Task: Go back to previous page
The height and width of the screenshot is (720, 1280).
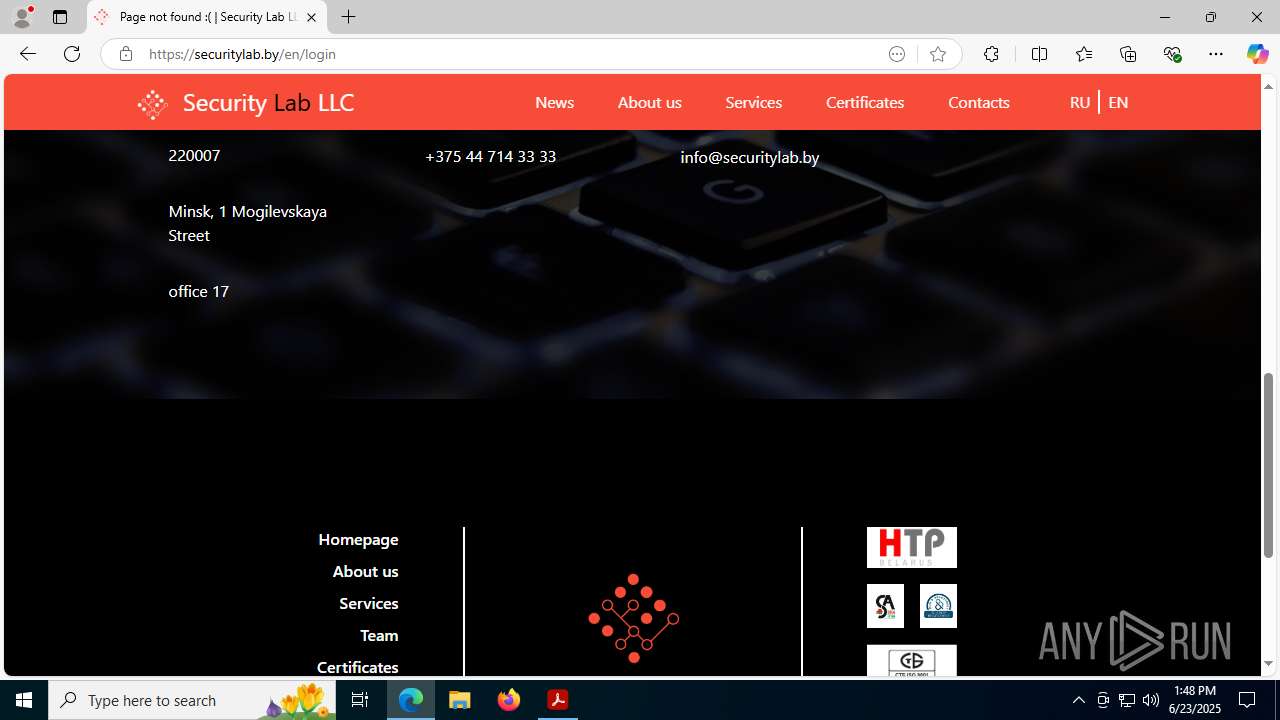Action: tap(28, 54)
